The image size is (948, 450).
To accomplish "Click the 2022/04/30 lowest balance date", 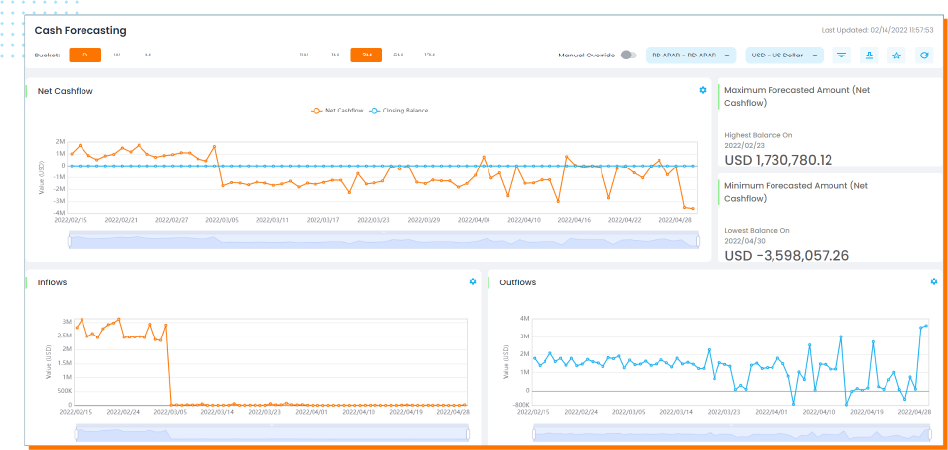I will [743, 240].
